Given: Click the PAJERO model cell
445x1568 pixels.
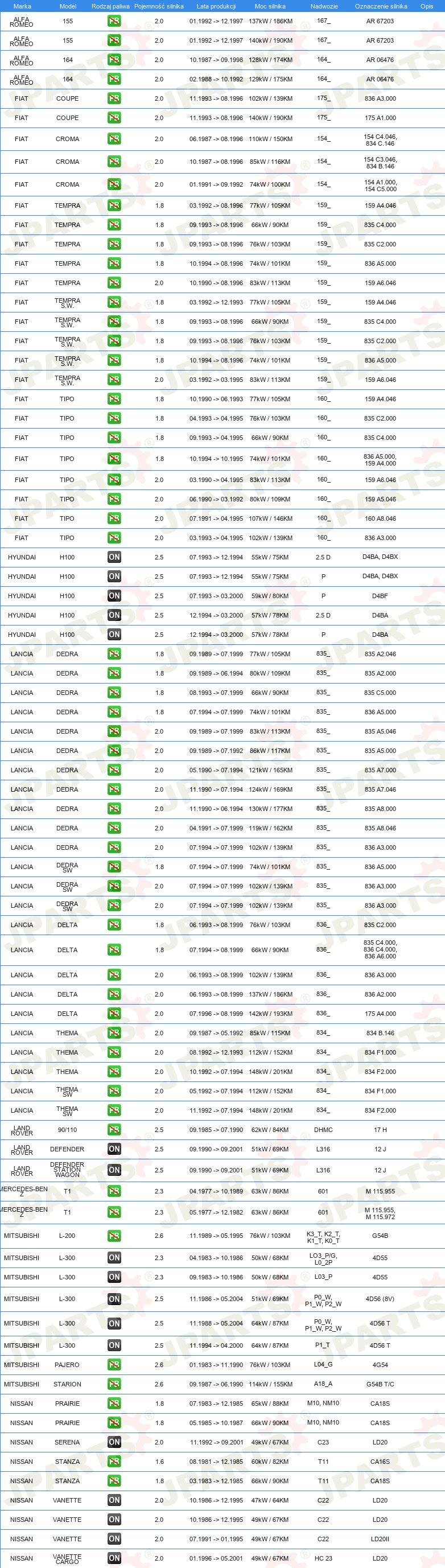Looking at the screenshot, I should click(x=67, y=1365).
